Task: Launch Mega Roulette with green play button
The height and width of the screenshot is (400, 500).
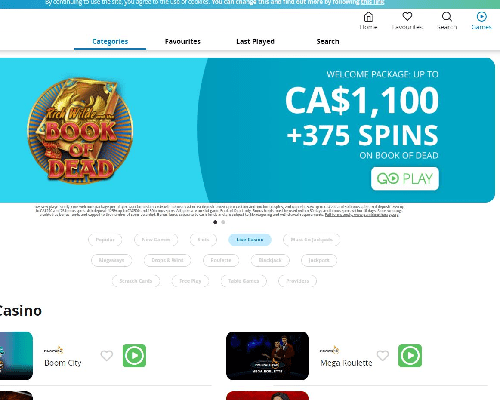Action: (410, 355)
